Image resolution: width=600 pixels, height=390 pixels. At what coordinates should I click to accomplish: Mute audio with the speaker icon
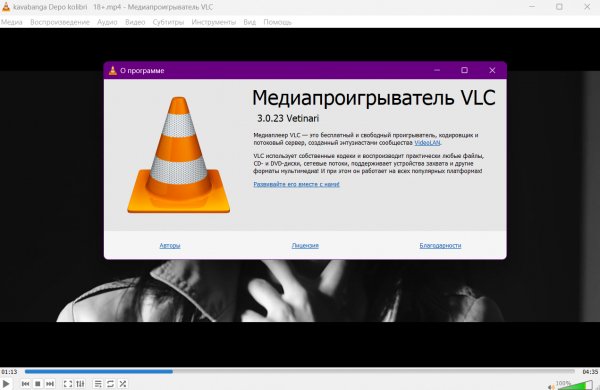click(x=551, y=387)
